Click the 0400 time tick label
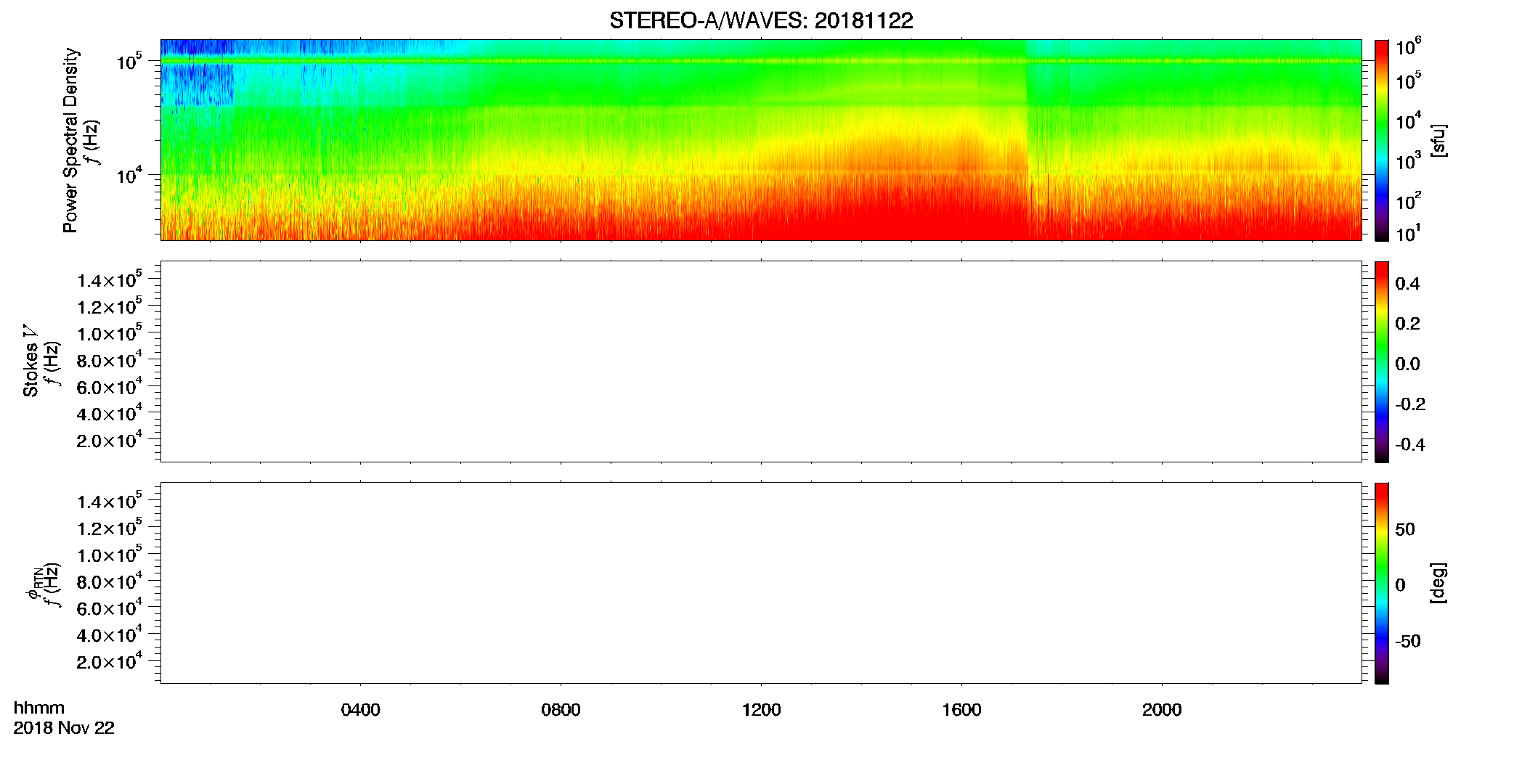This screenshot has height=784, width=1522. pyautogui.click(x=360, y=710)
